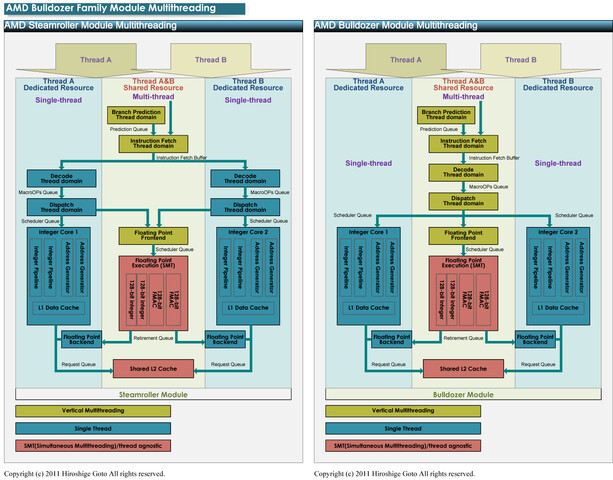Click 'Retirement Queue' label in Steamroller diagram
The image size is (613, 480).
pyautogui.click(x=153, y=338)
